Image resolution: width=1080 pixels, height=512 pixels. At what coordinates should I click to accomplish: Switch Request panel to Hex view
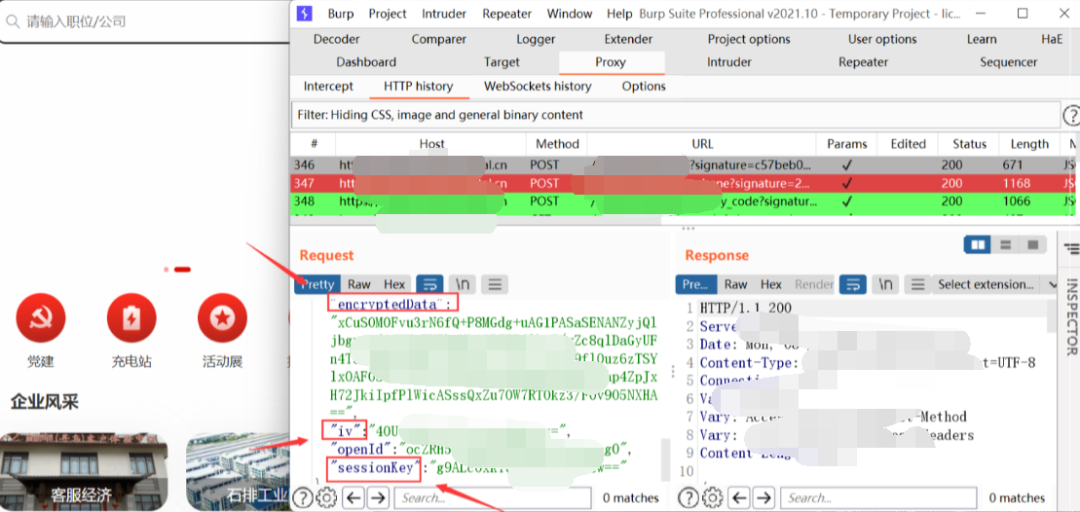pyautogui.click(x=395, y=284)
